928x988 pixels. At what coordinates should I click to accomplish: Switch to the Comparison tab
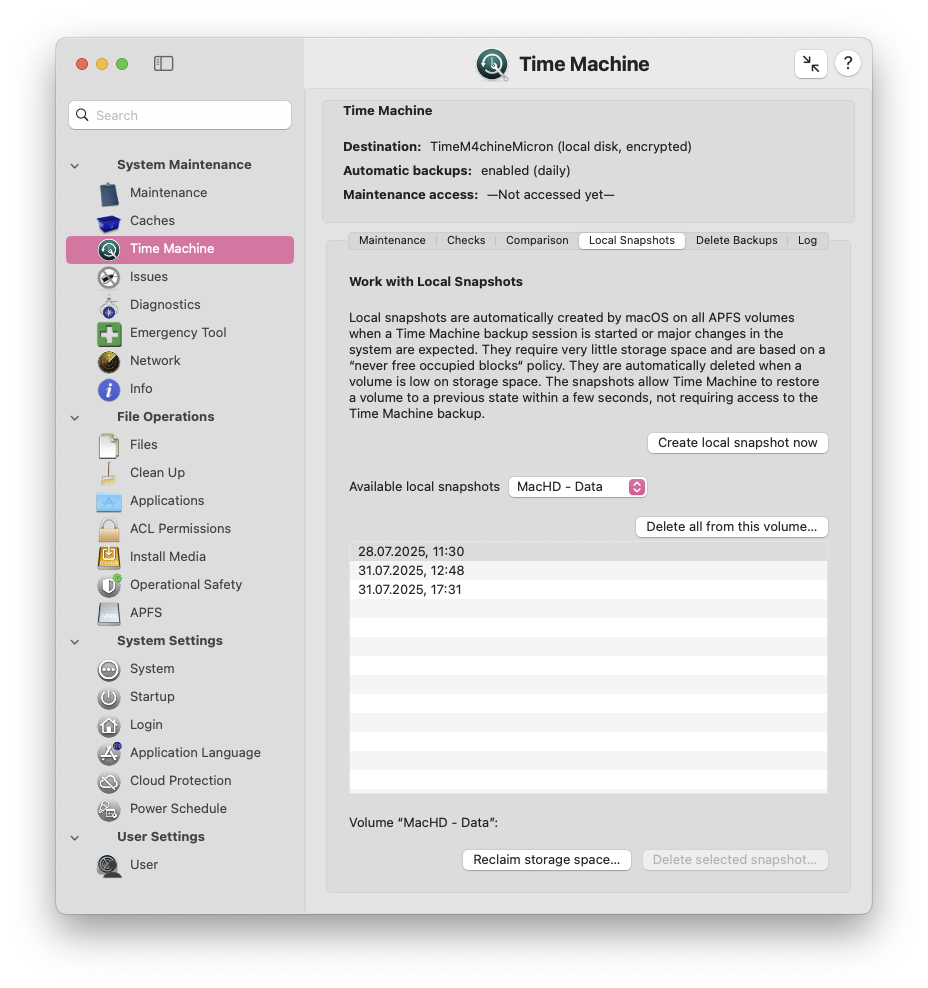click(x=537, y=241)
